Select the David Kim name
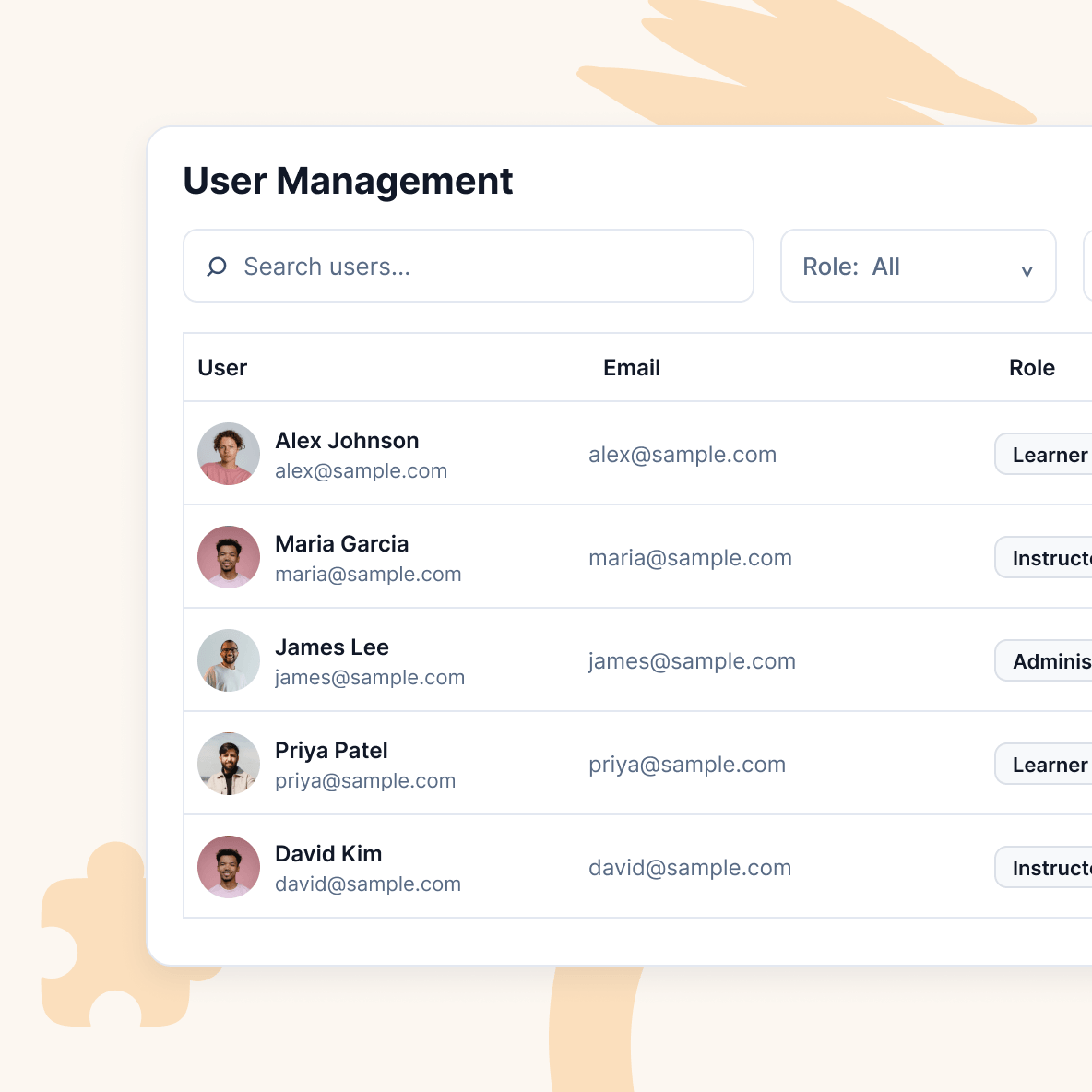The width and height of the screenshot is (1092, 1092). (x=328, y=854)
